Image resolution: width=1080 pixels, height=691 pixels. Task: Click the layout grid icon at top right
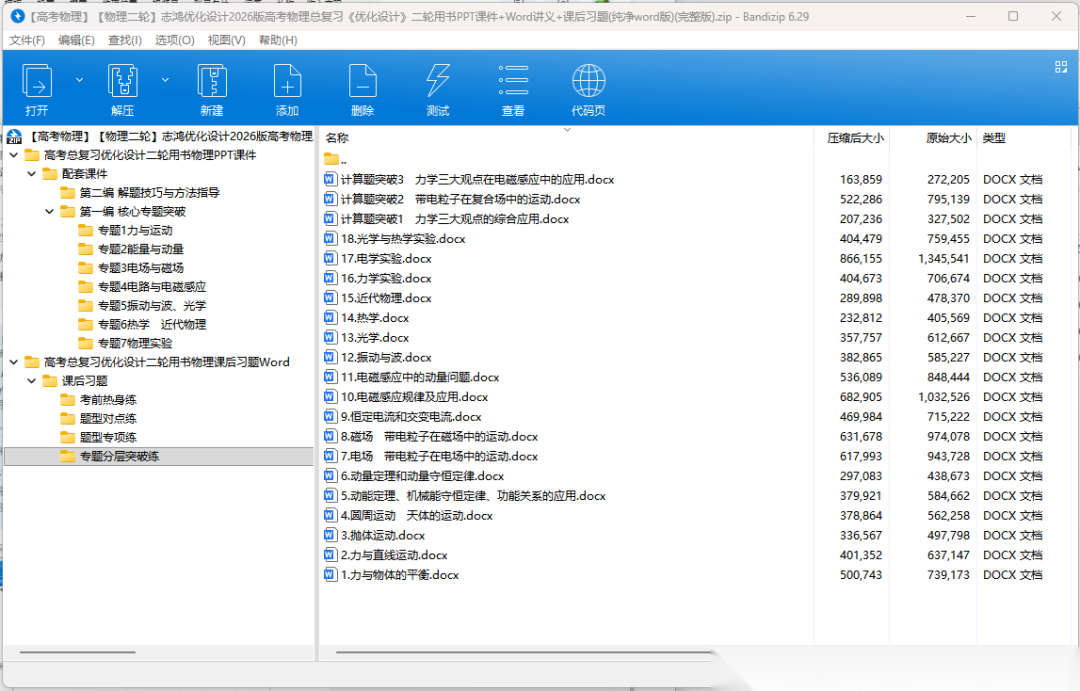pyautogui.click(x=1061, y=67)
